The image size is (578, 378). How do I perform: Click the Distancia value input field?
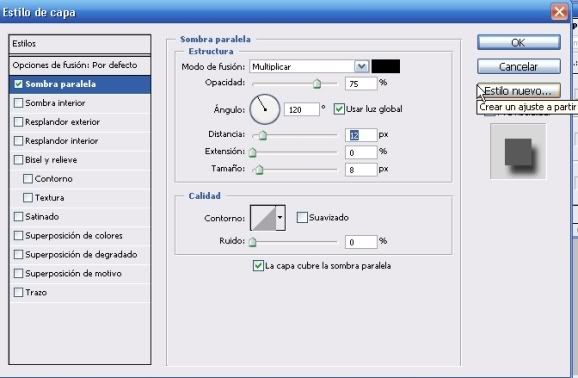click(x=361, y=135)
